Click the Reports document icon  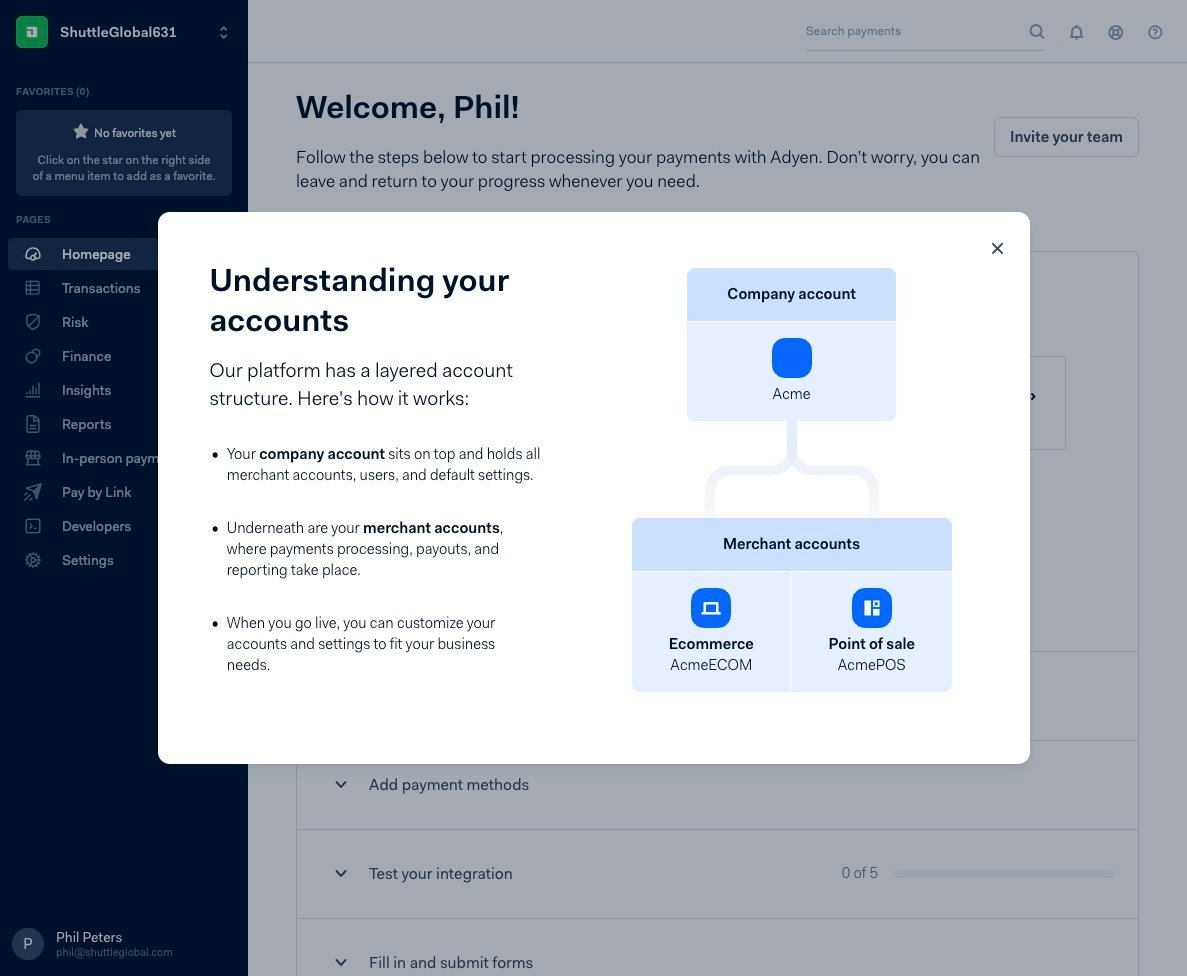pos(33,424)
